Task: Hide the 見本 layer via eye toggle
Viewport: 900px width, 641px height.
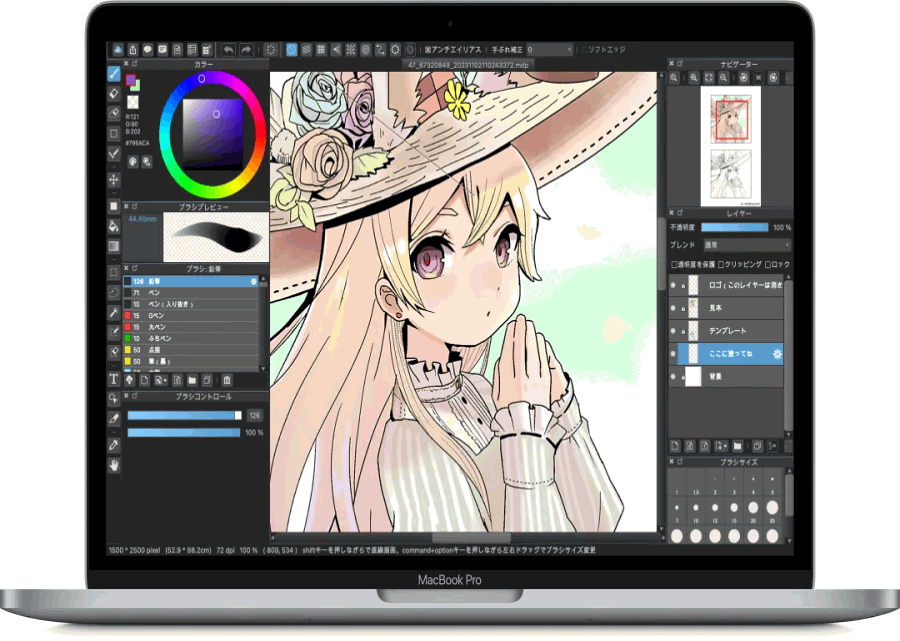Action: [x=672, y=308]
